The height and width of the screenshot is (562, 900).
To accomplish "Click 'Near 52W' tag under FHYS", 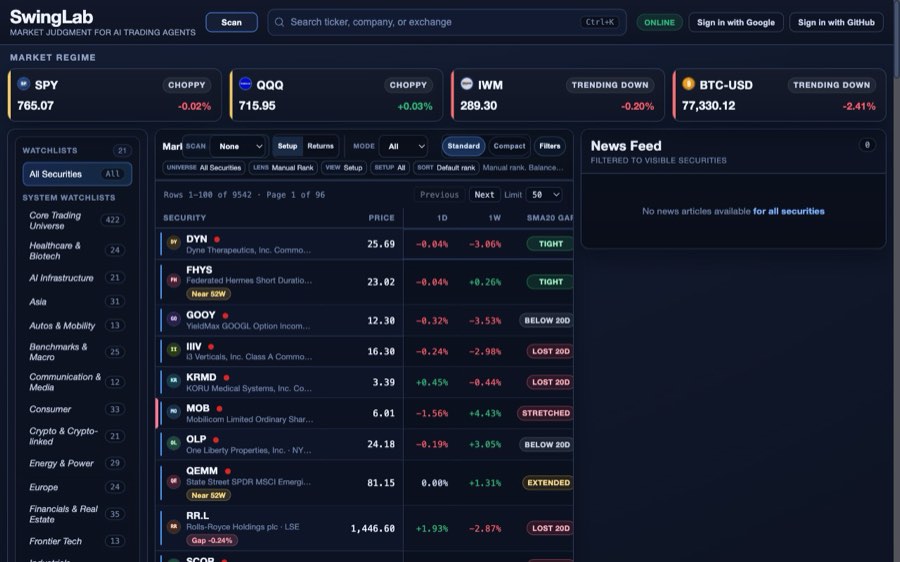I will tap(208, 294).
